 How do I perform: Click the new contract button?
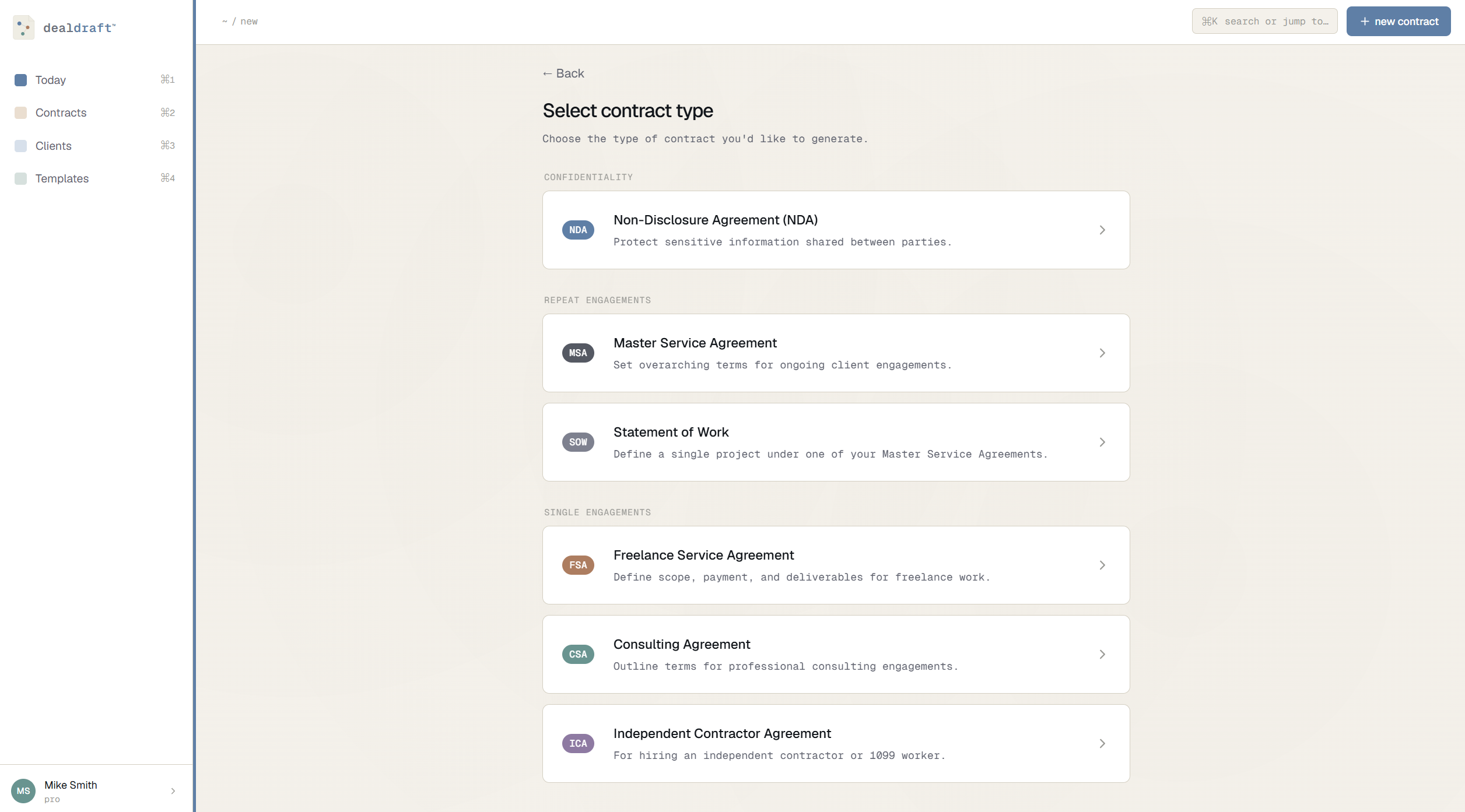1398,22
